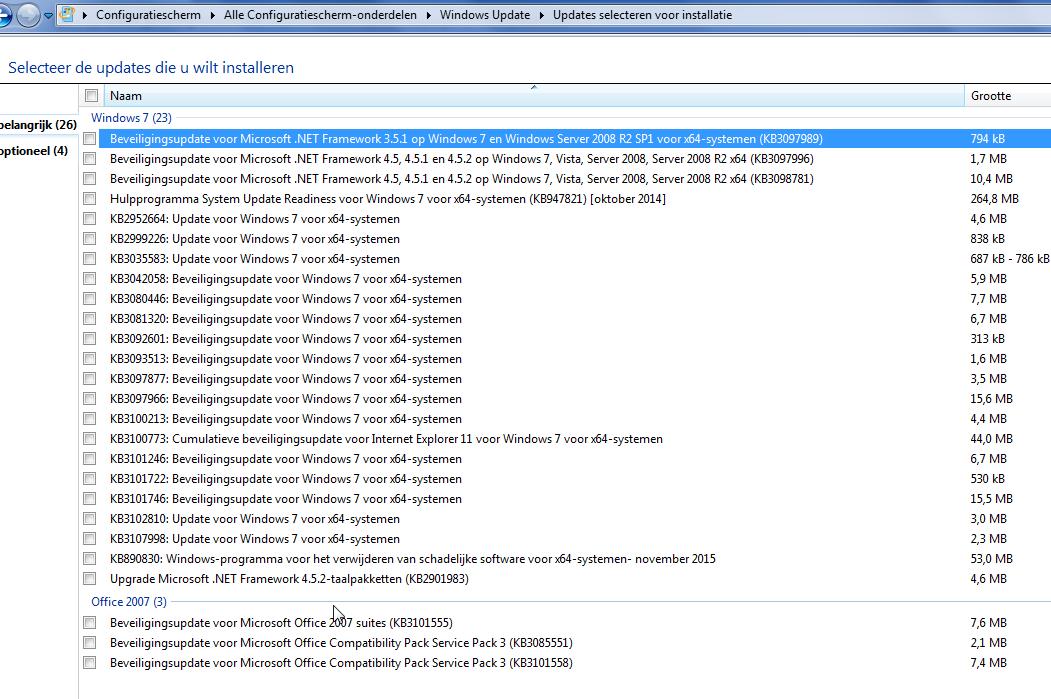Viewport: 1051px width, 699px height.
Task: Check the KB2901983 language packs checkbox
Action: click(90, 578)
